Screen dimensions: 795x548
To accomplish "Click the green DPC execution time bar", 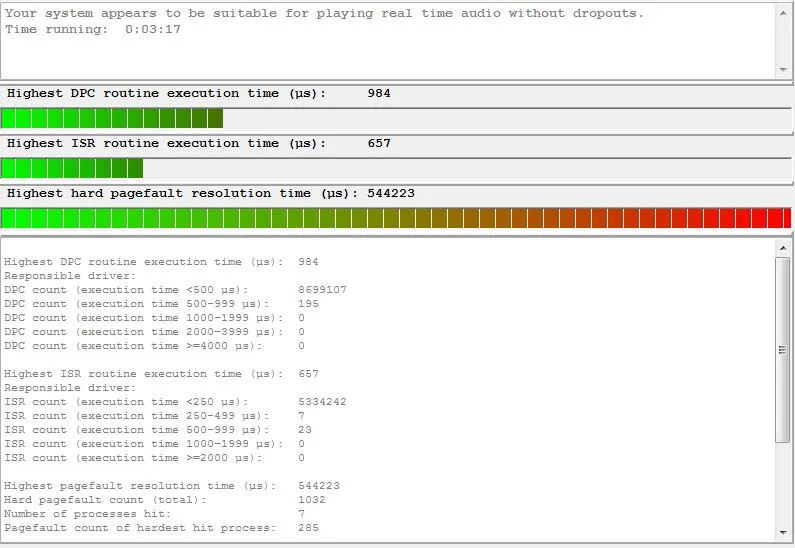I will (x=112, y=118).
